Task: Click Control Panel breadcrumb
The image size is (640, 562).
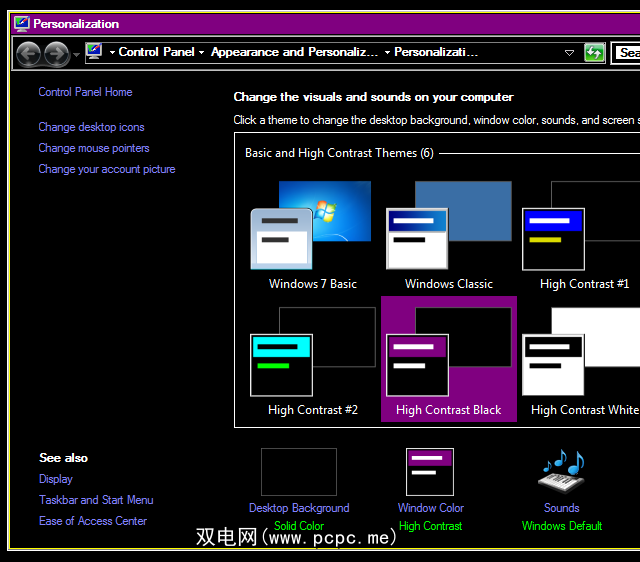Action: point(156,52)
